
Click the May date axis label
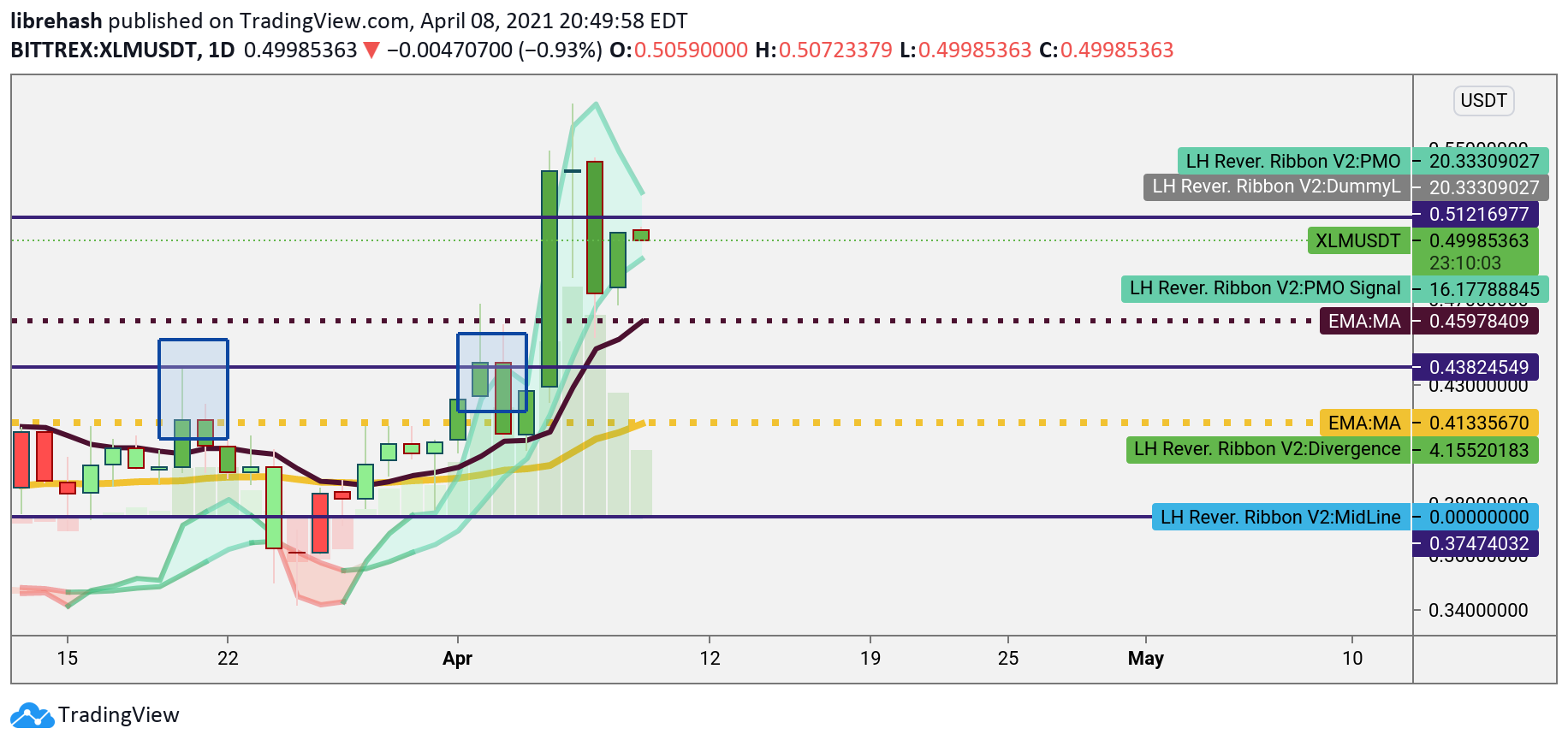coord(1146,658)
